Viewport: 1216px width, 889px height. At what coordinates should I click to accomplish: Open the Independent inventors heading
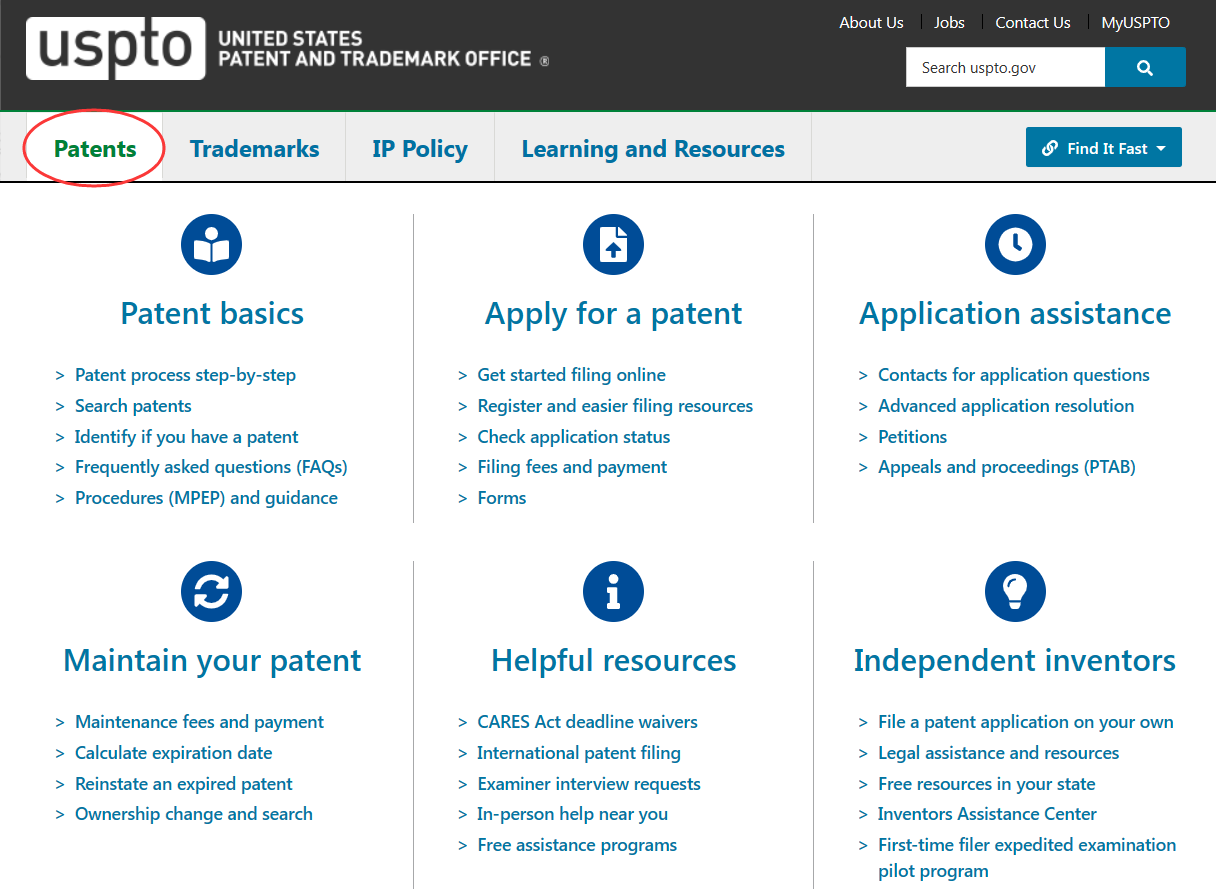pyautogui.click(x=1015, y=660)
